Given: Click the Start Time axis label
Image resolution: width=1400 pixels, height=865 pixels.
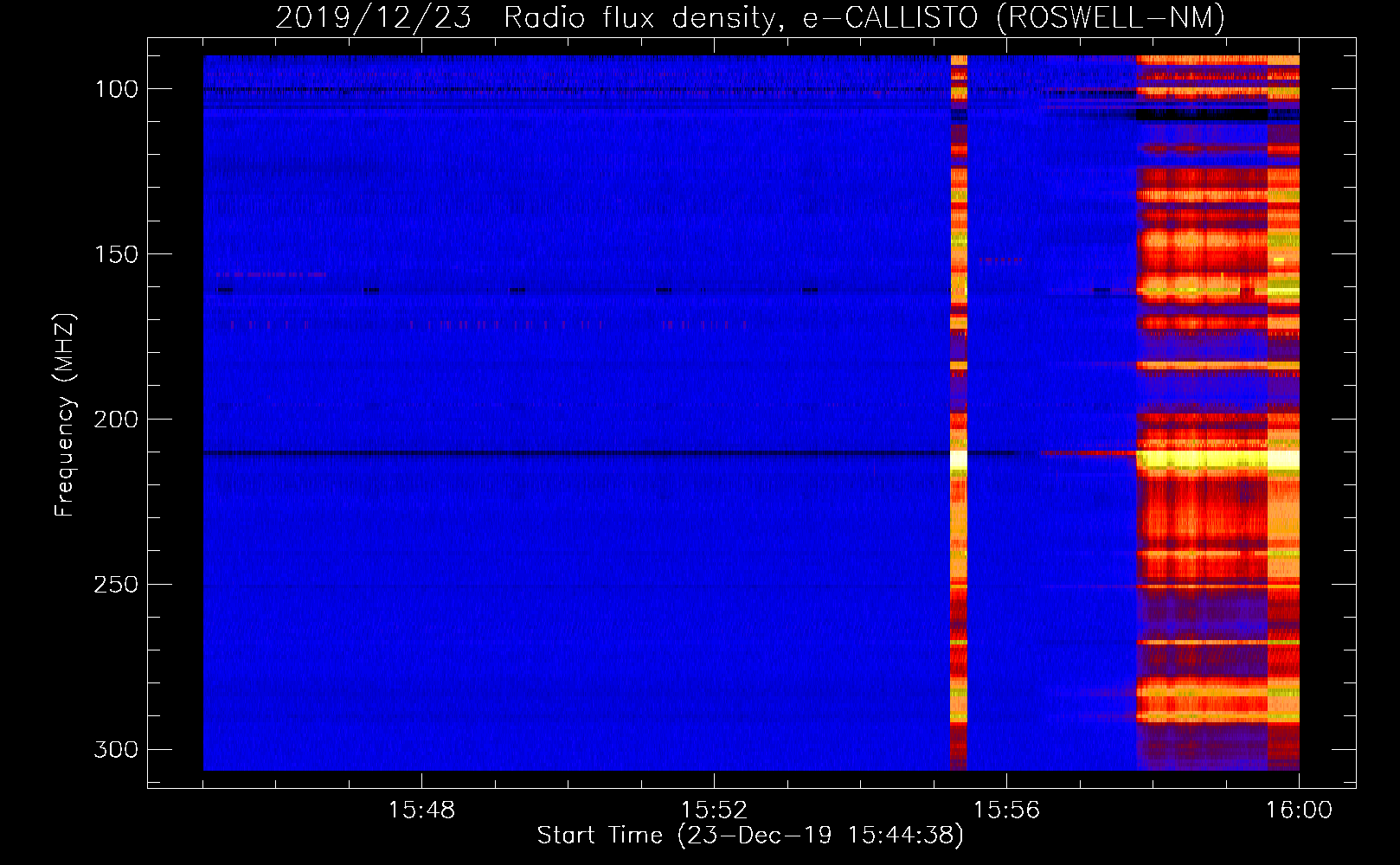Looking at the screenshot, I should tap(749, 836).
